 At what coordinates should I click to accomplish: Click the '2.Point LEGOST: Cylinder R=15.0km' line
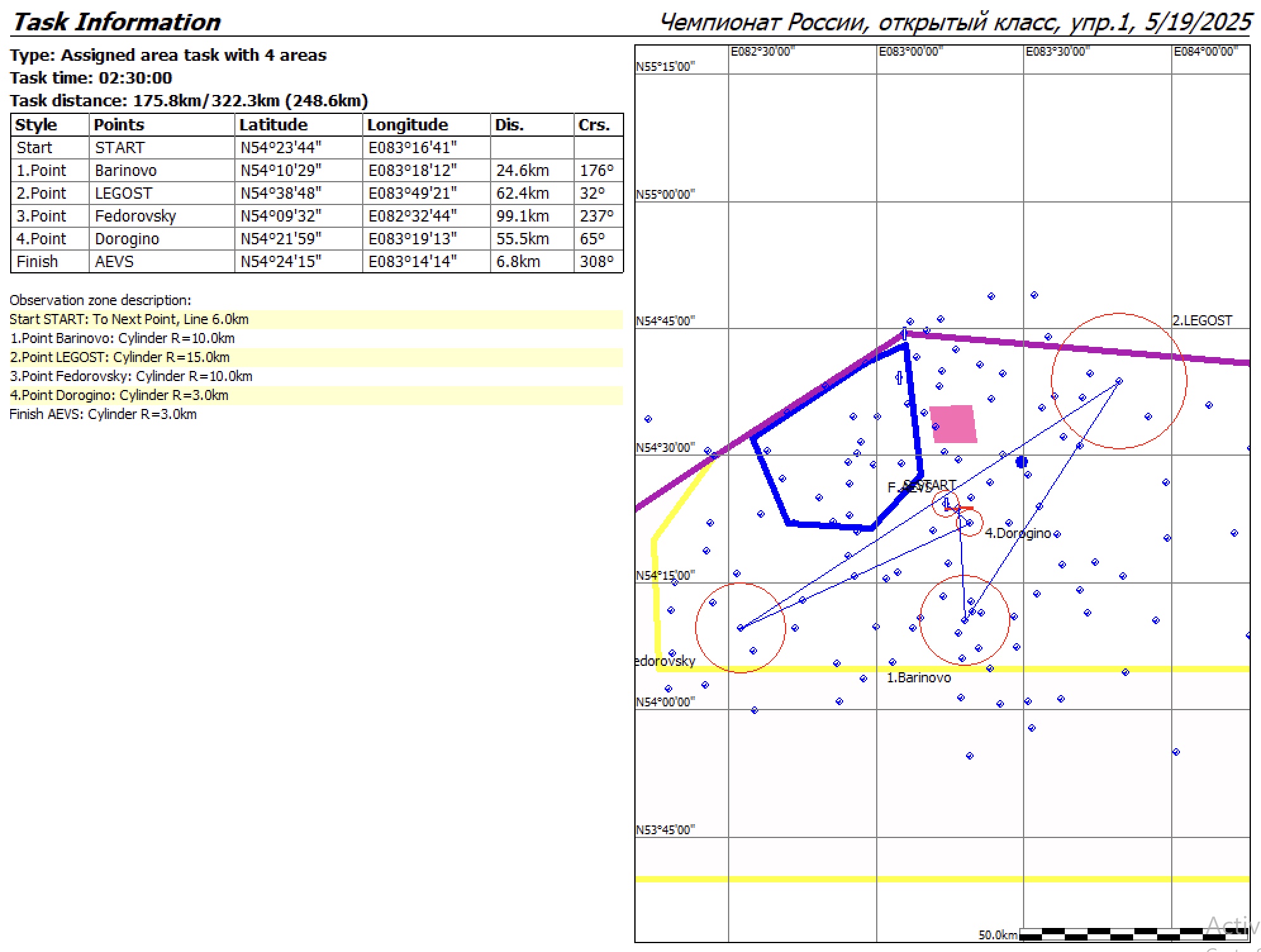coord(120,357)
